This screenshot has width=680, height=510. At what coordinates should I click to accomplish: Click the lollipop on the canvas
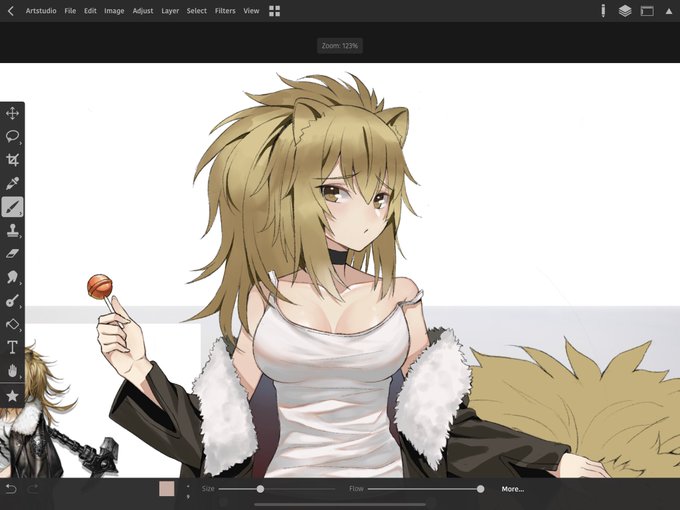pos(100,286)
